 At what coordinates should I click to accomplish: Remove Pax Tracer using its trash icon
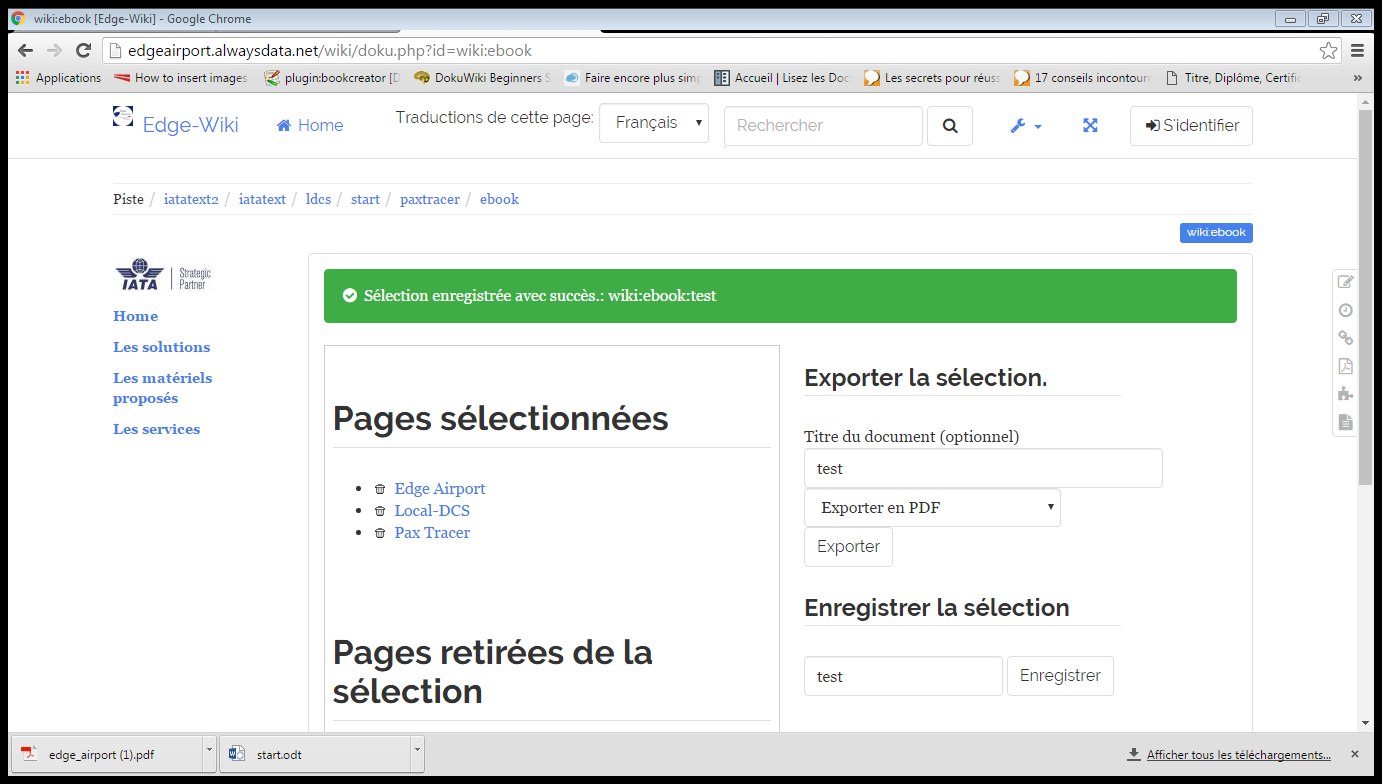pyautogui.click(x=380, y=533)
